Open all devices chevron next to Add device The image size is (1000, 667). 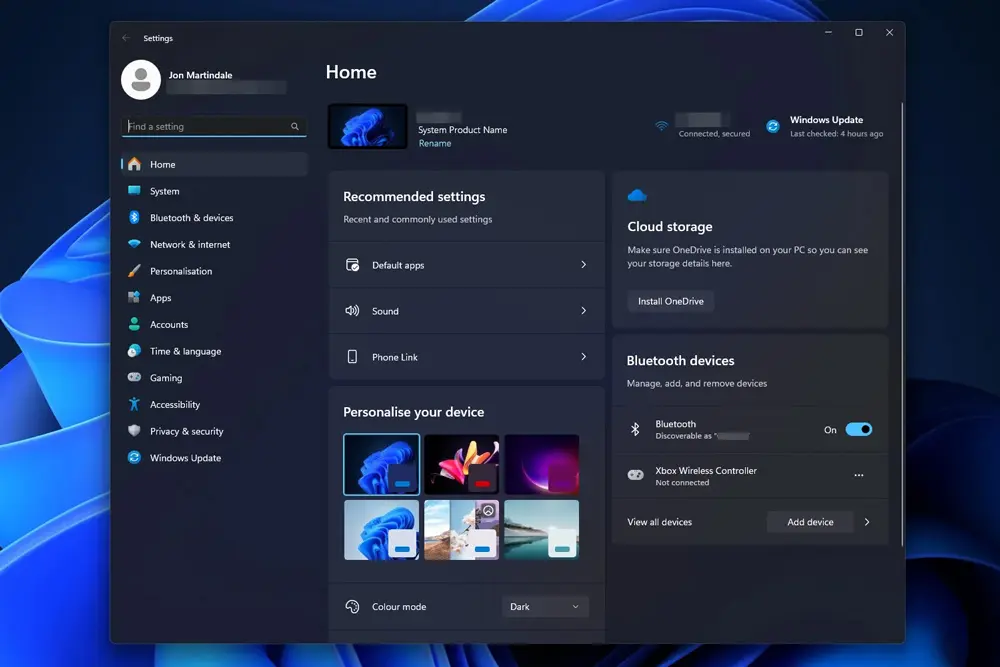867,522
